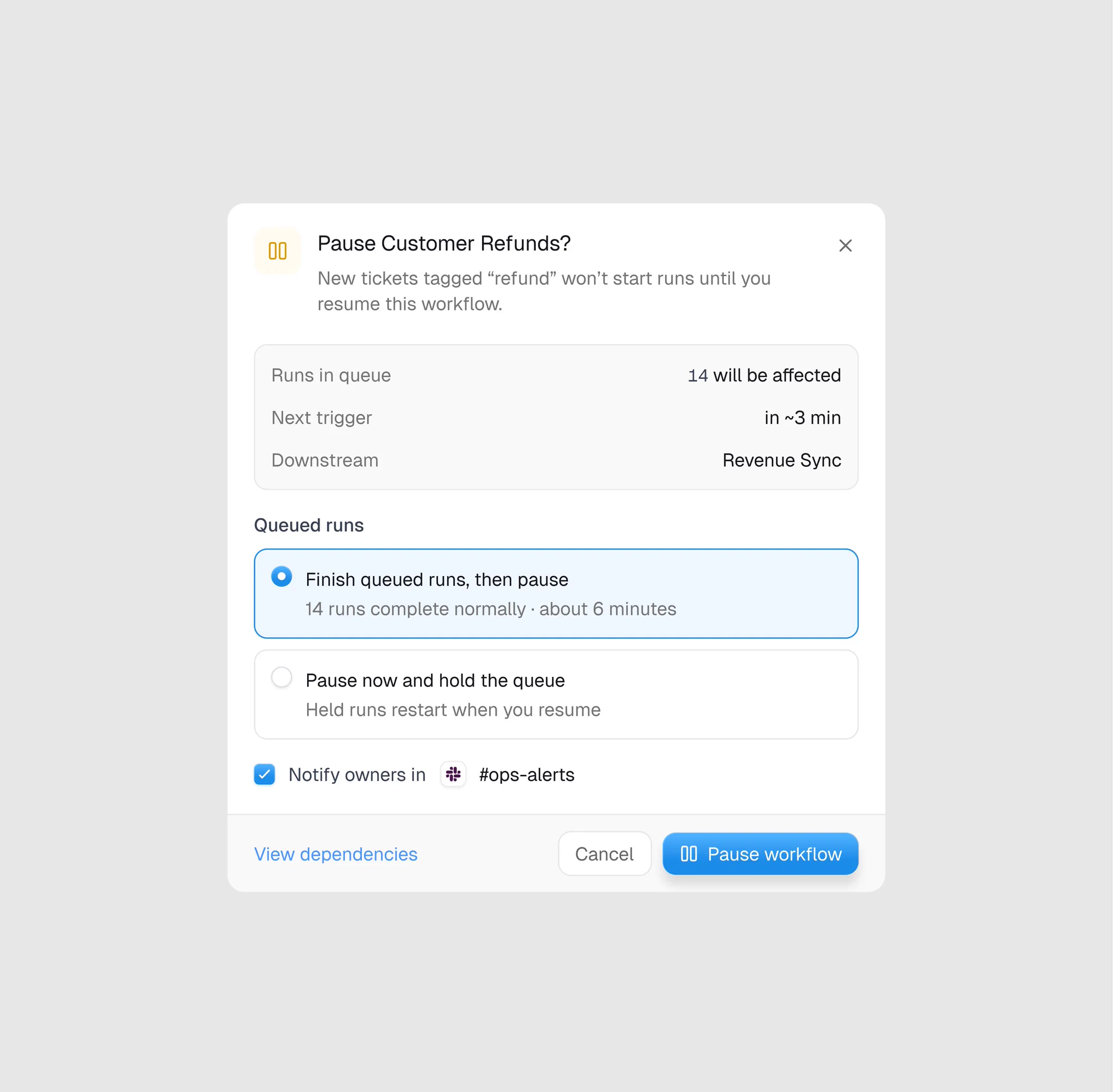Click "Held runs restart when you resume" text
Screen dimensions: 1113x1092
[453, 710]
